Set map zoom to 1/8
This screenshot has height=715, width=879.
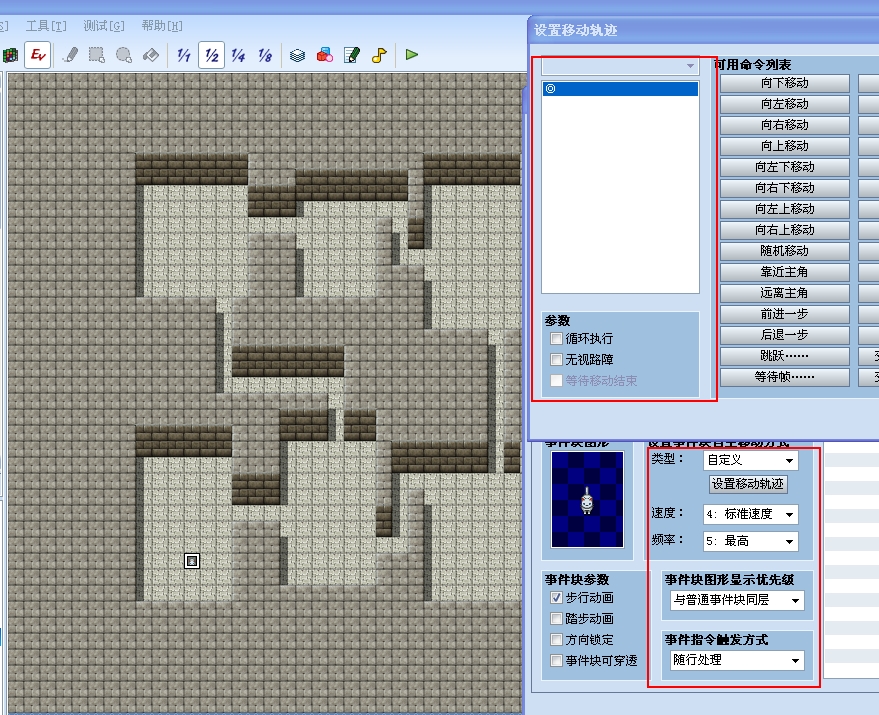click(265, 55)
